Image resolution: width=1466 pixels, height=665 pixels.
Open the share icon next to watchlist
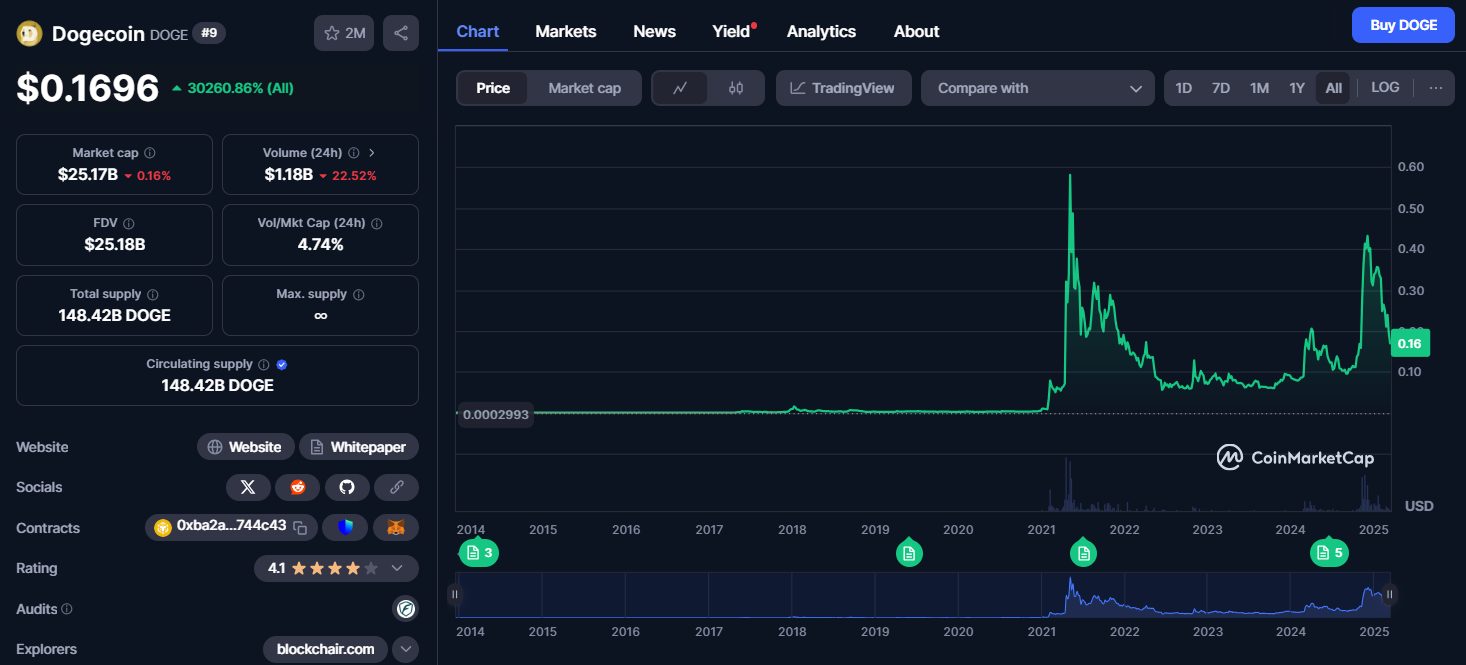(401, 33)
